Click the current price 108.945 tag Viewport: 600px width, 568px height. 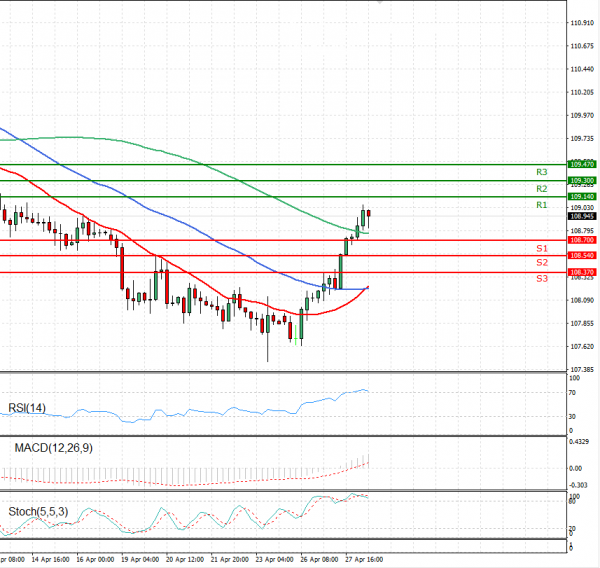point(582,216)
